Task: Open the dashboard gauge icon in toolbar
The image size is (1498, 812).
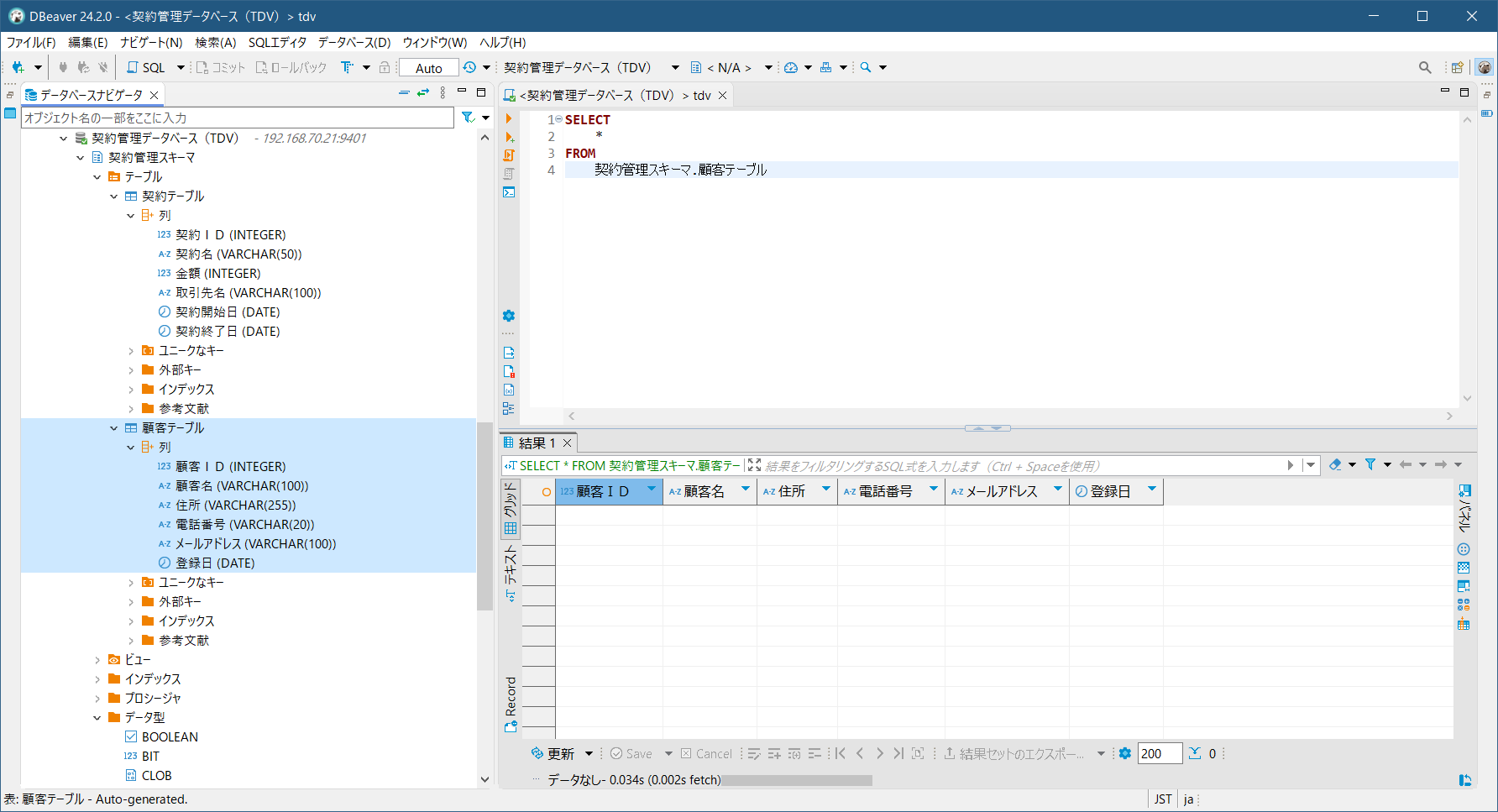Action: click(x=791, y=67)
